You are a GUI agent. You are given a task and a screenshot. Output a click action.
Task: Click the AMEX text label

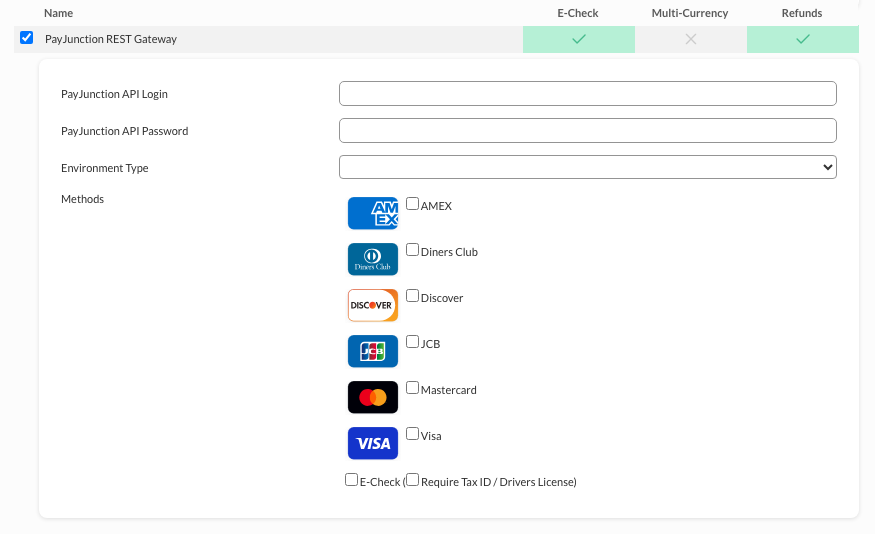tap(436, 206)
